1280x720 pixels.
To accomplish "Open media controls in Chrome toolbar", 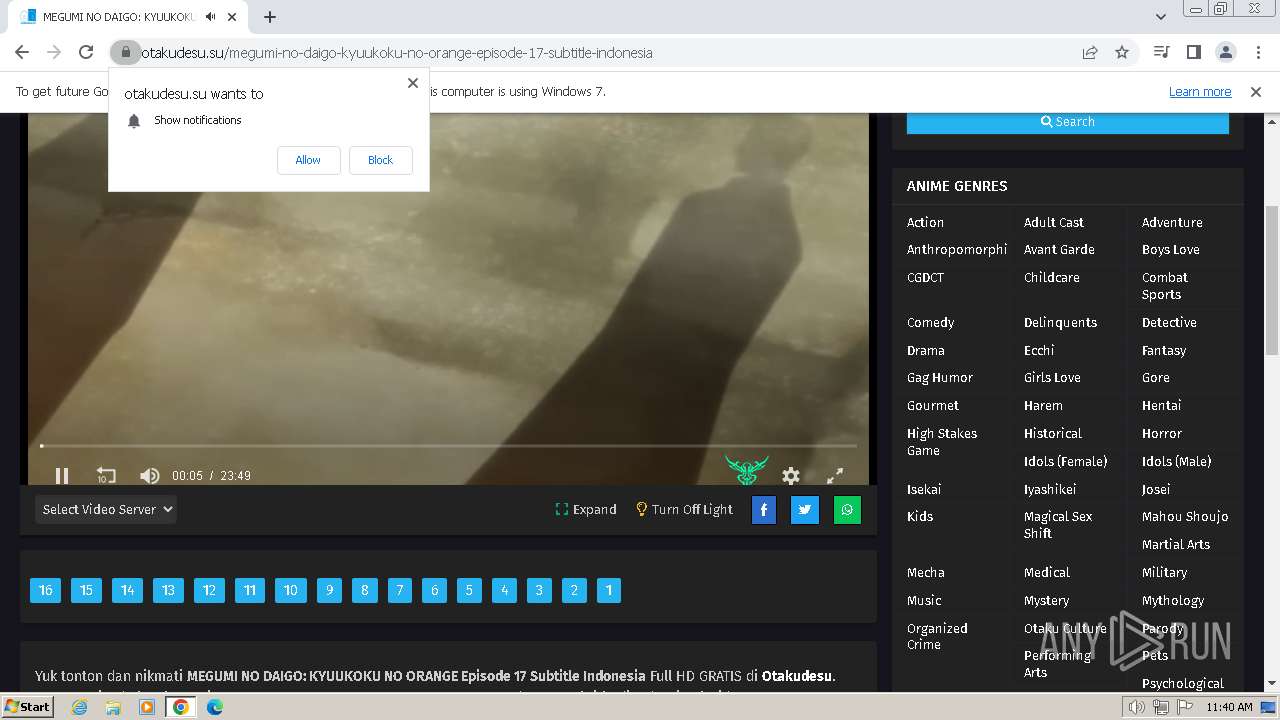I will (x=1161, y=52).
